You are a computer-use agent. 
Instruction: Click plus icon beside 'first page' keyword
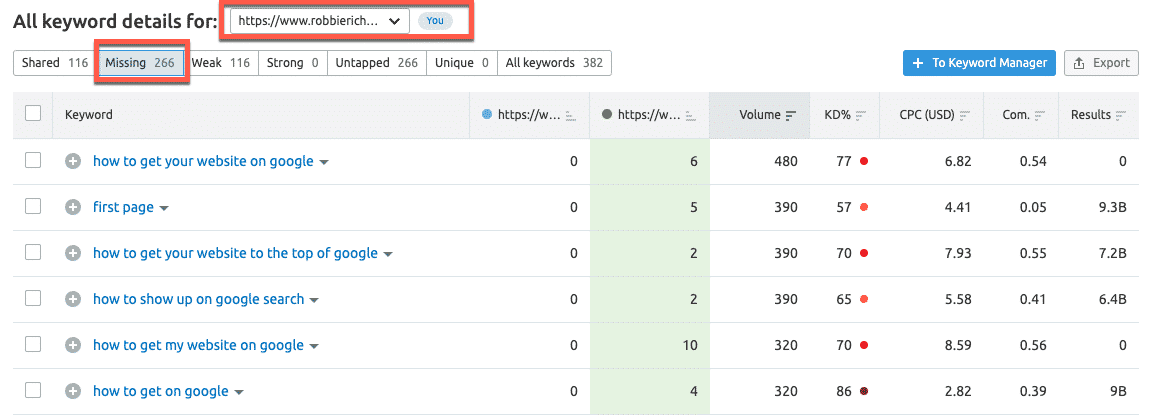pyautogui.click(x=73, y=207)
